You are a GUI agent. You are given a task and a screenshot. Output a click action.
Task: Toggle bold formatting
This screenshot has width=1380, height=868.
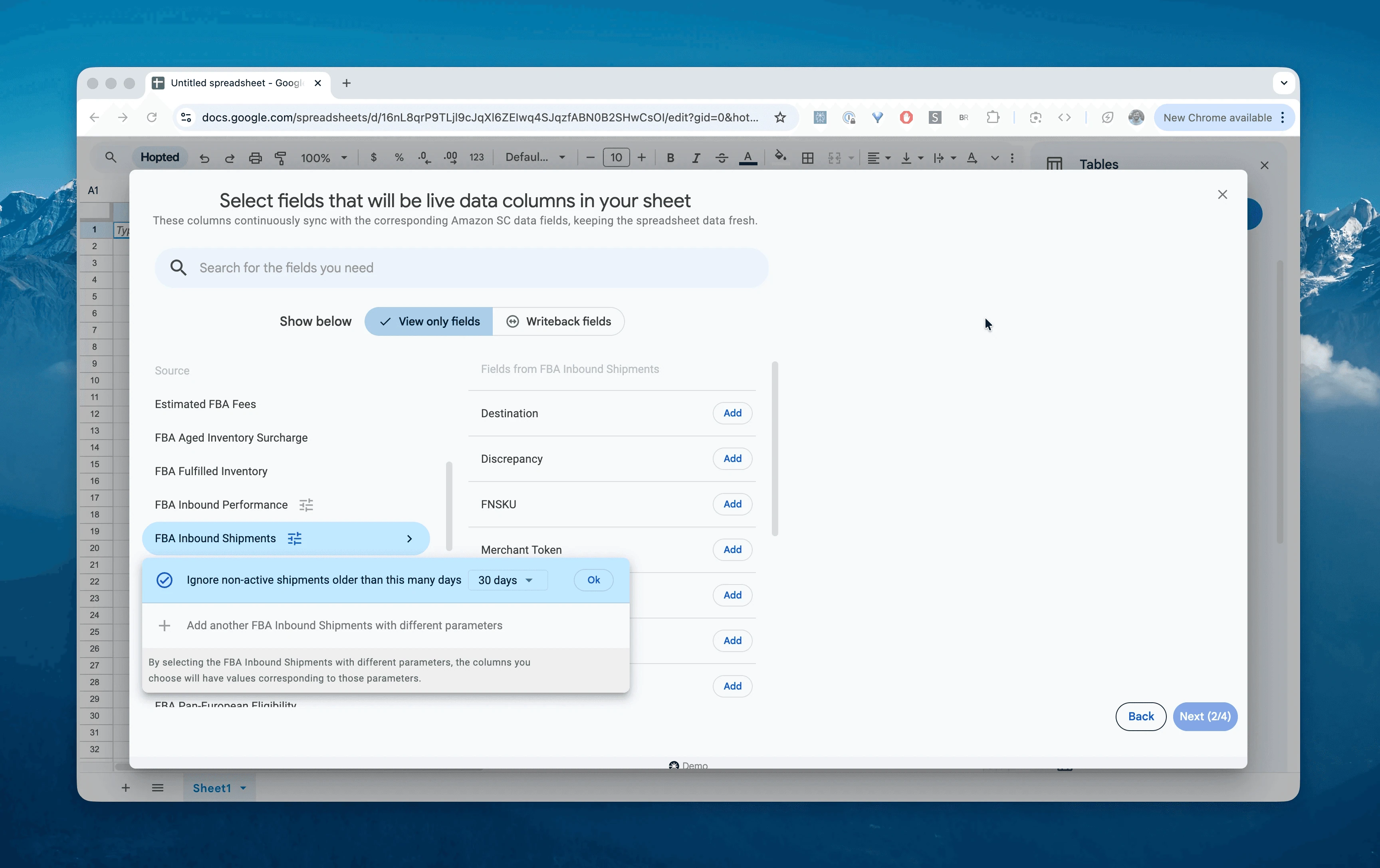670,158
